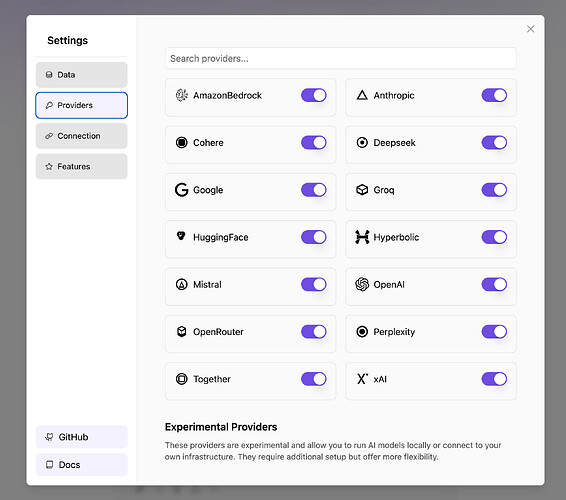Open the Data settings tab
The width and height of the screenshot is (566, 500).
[82, 75]
